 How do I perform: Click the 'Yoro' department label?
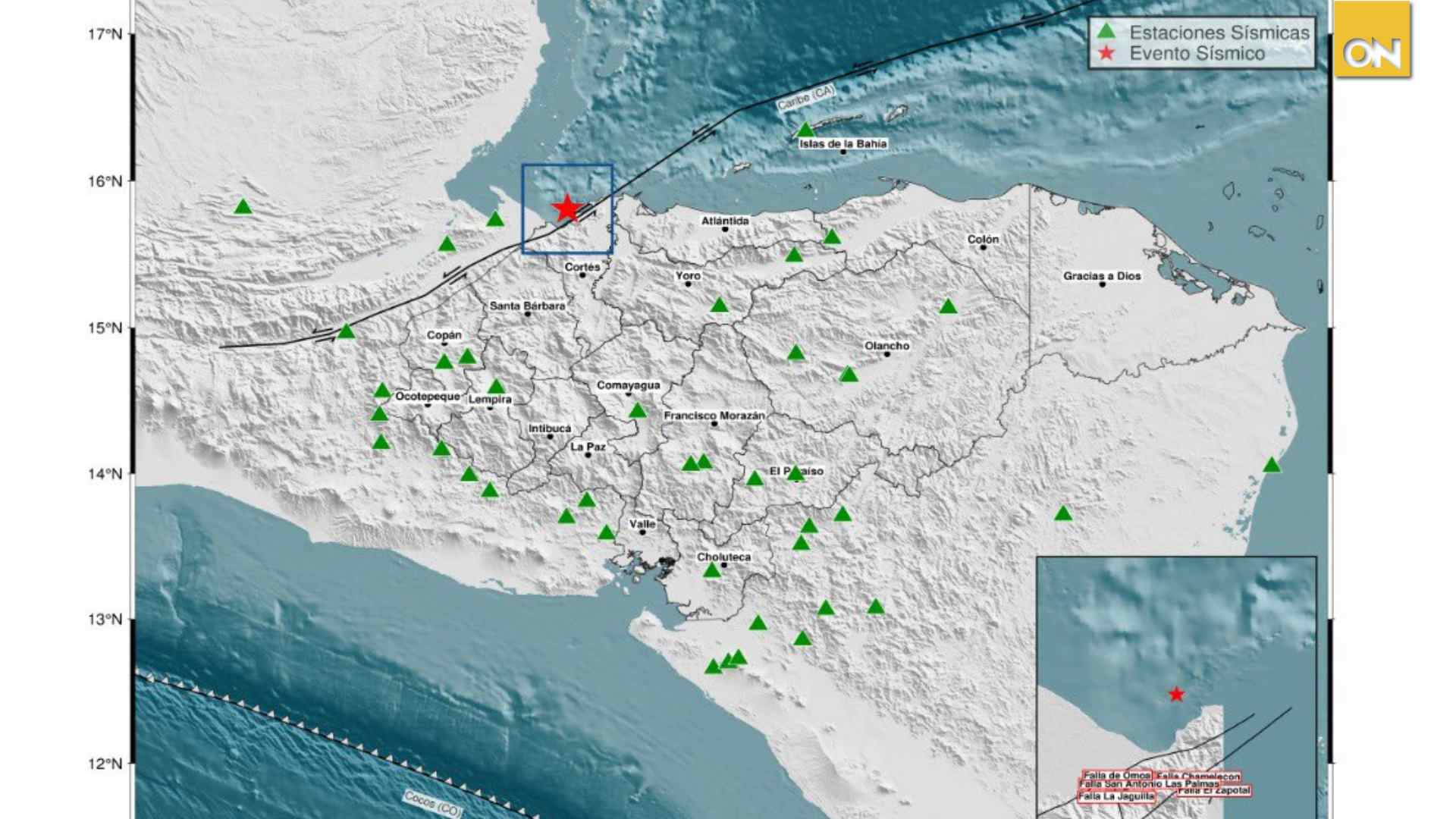click(689, 276)
